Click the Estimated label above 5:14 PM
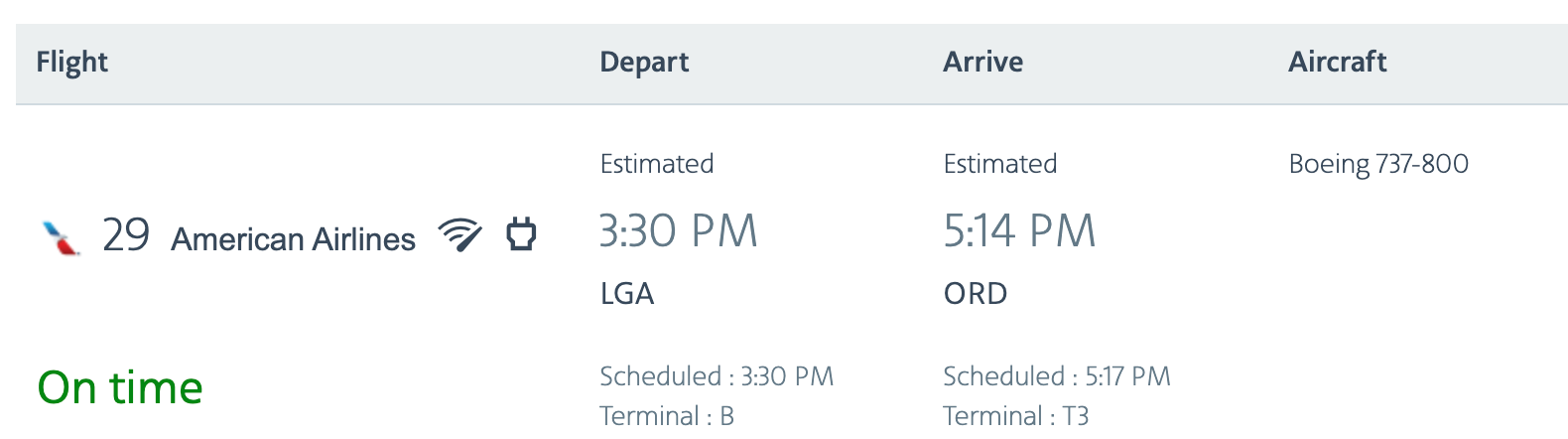Screen dimensions: 1568x439 point(1000,164)
